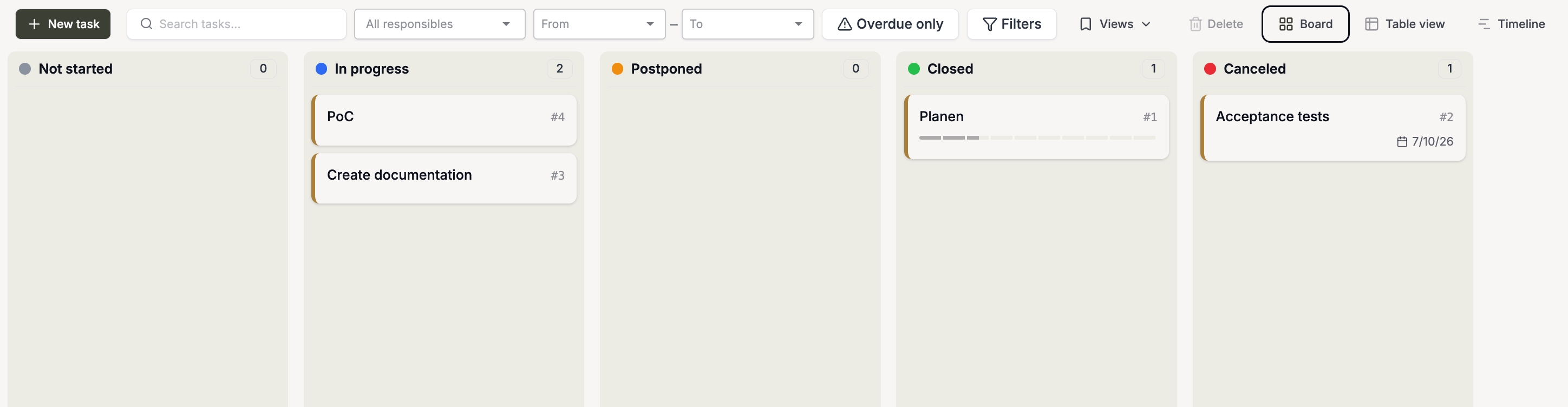Viewport: 1568px width, 407px height.
Task: Click the bookmark Views icon
Action: coord(1085,24)
